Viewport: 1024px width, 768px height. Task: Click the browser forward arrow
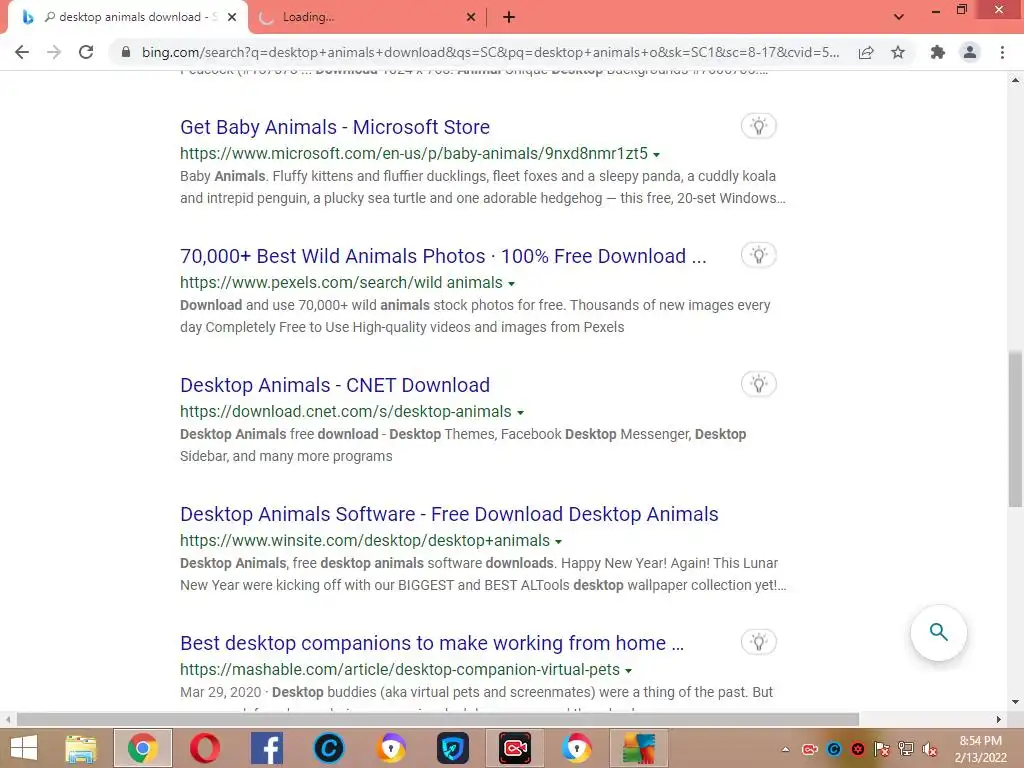54,52
